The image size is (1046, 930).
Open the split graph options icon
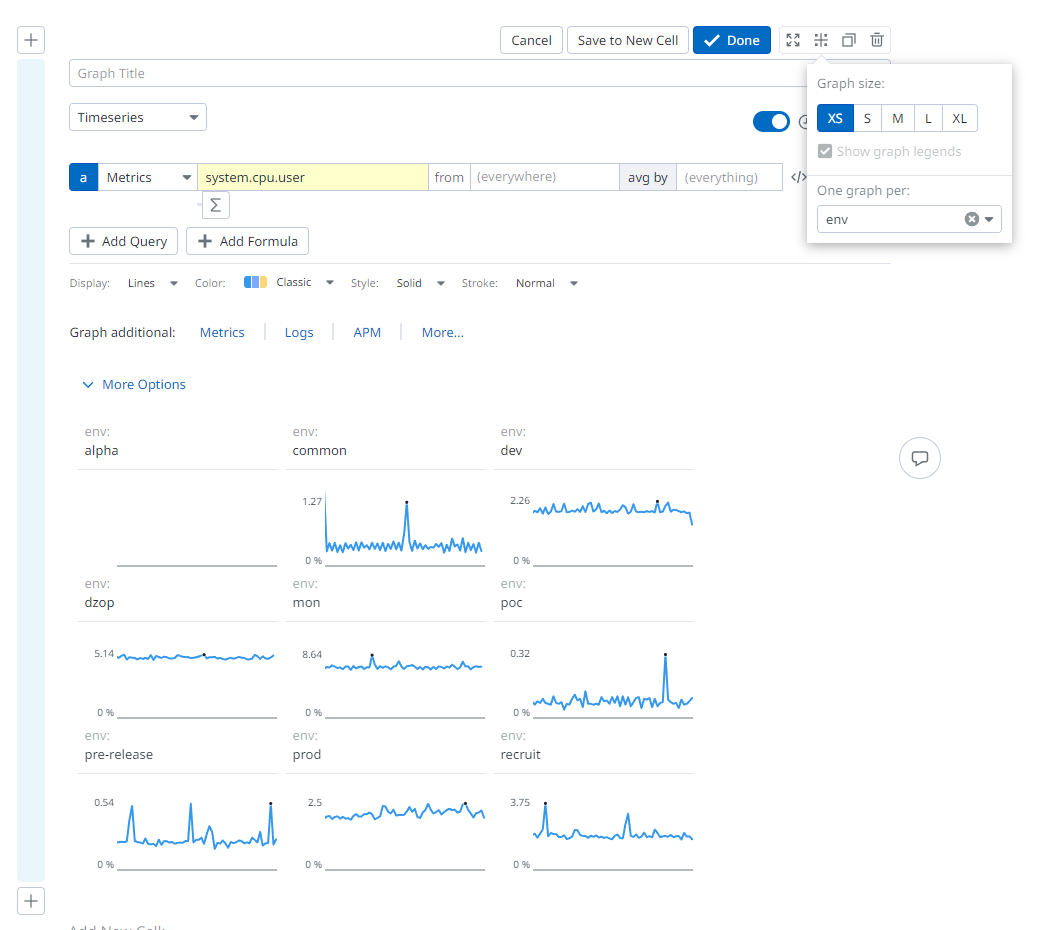tap(821, 40)
